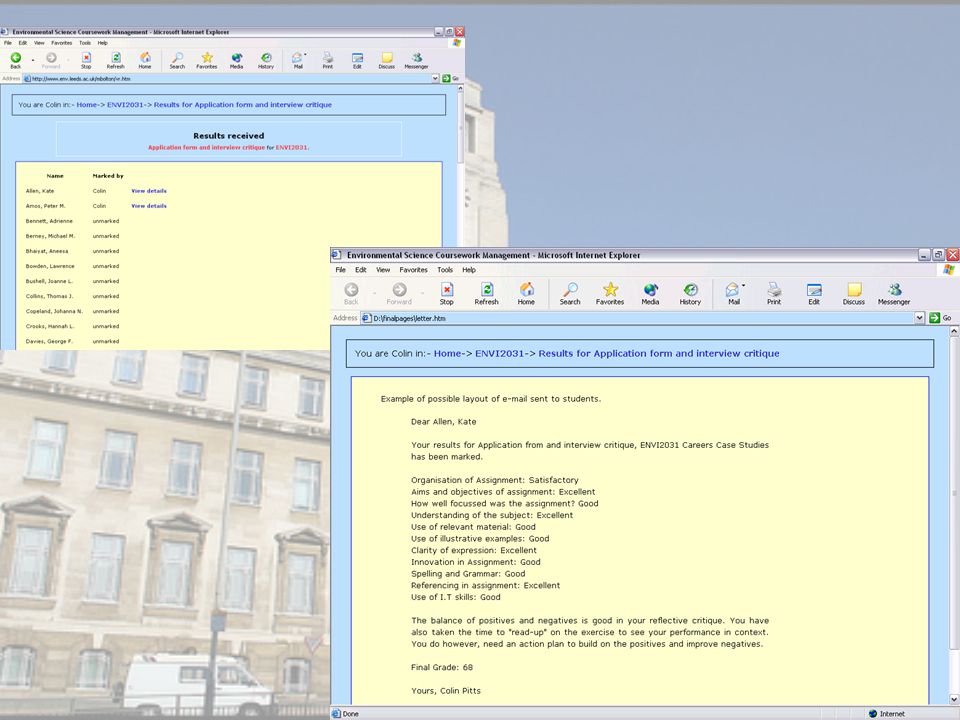Click vertical scrollbar down arrow in front window
The height and width of the screenshot is (720, 960).
pos(954,699)
